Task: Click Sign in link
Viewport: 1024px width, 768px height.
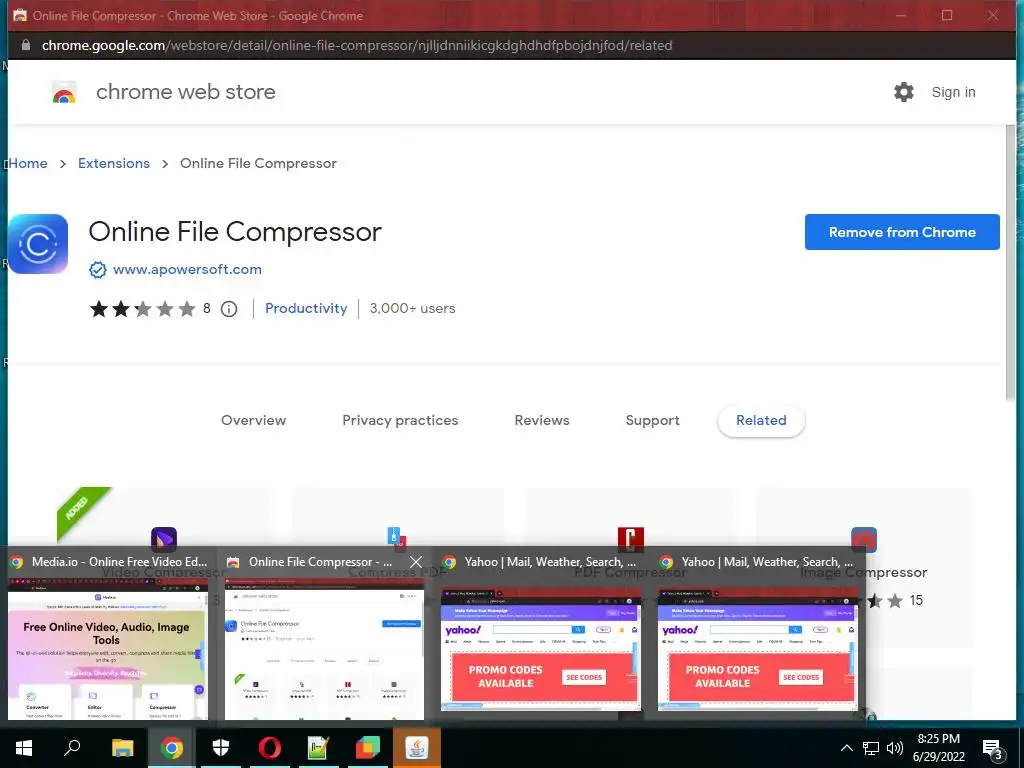Action: pos(953,92)
